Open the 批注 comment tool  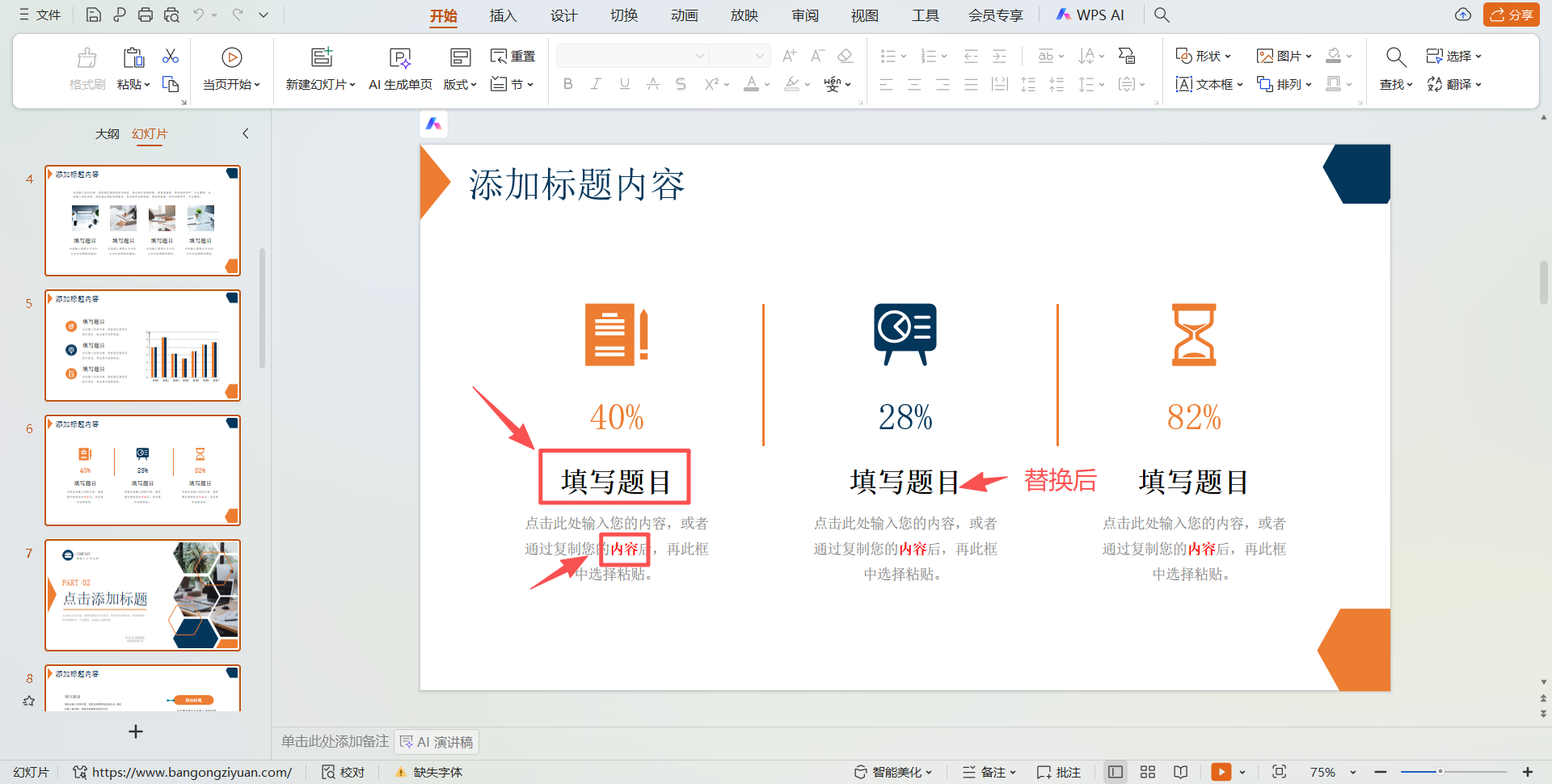click(1059, 772)
